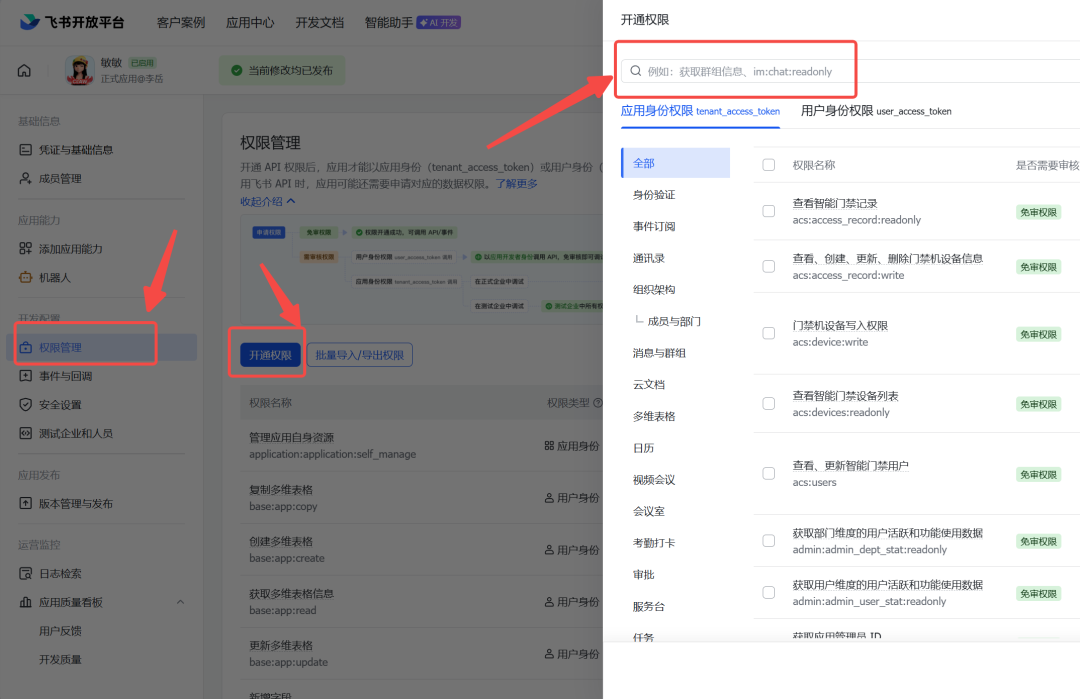
Task: Check 获取用户维度的用户活跃 permission
Action: tap(769, 593)
